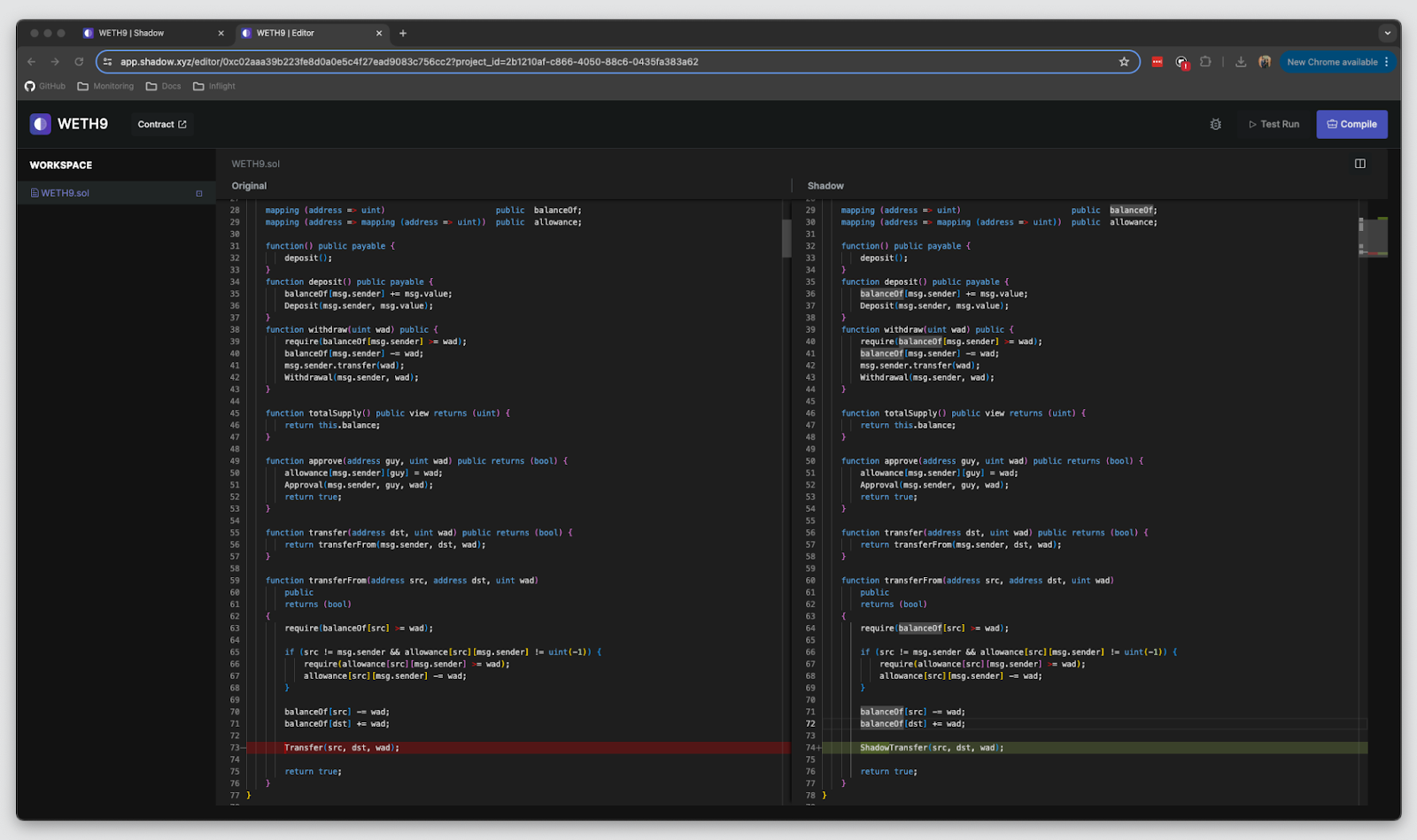Open the Chrome profile avatar
This screenshot has height=840, width=1417.
(1265, 62)
